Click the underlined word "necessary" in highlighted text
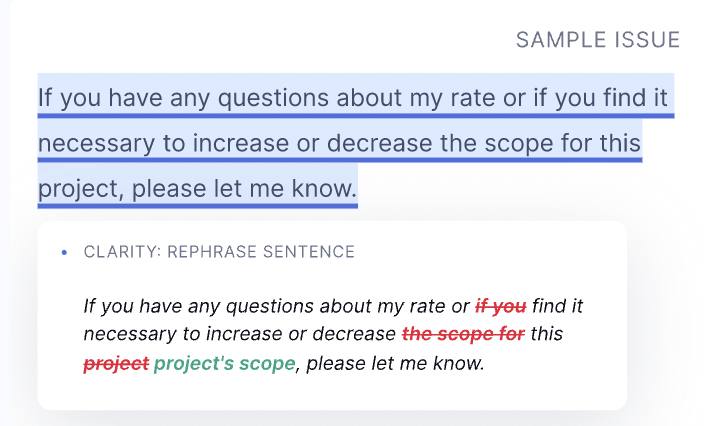This screenshot has width=704, height=426. [x=96, y=143]
